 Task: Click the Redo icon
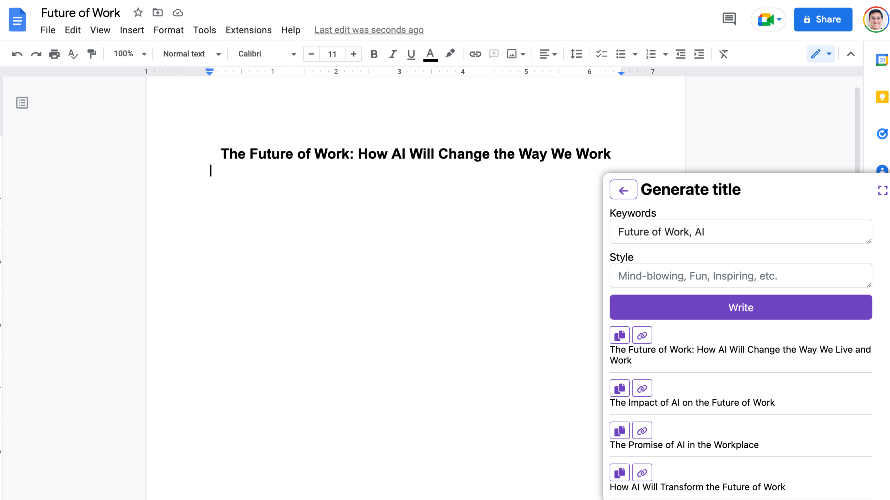click(36, 54)
